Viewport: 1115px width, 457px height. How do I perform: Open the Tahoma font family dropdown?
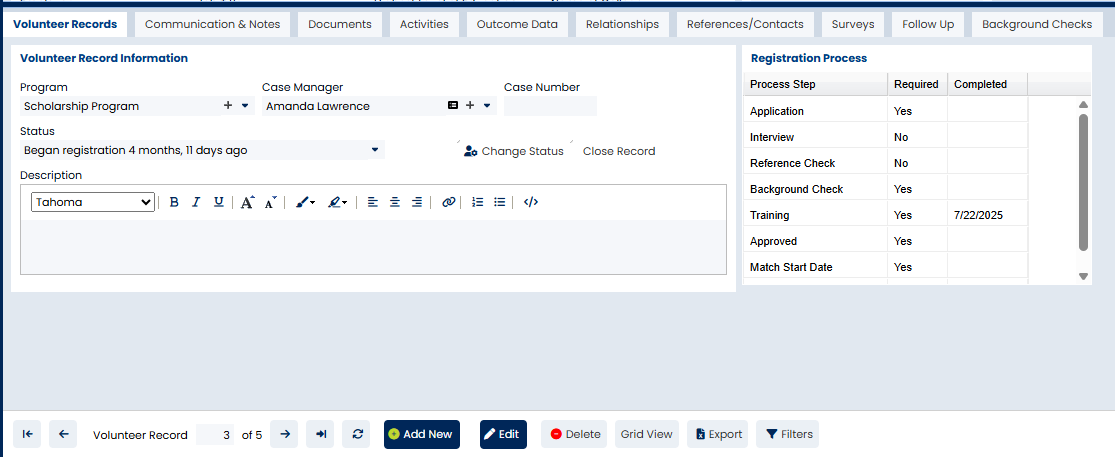[x=92, y=203]
